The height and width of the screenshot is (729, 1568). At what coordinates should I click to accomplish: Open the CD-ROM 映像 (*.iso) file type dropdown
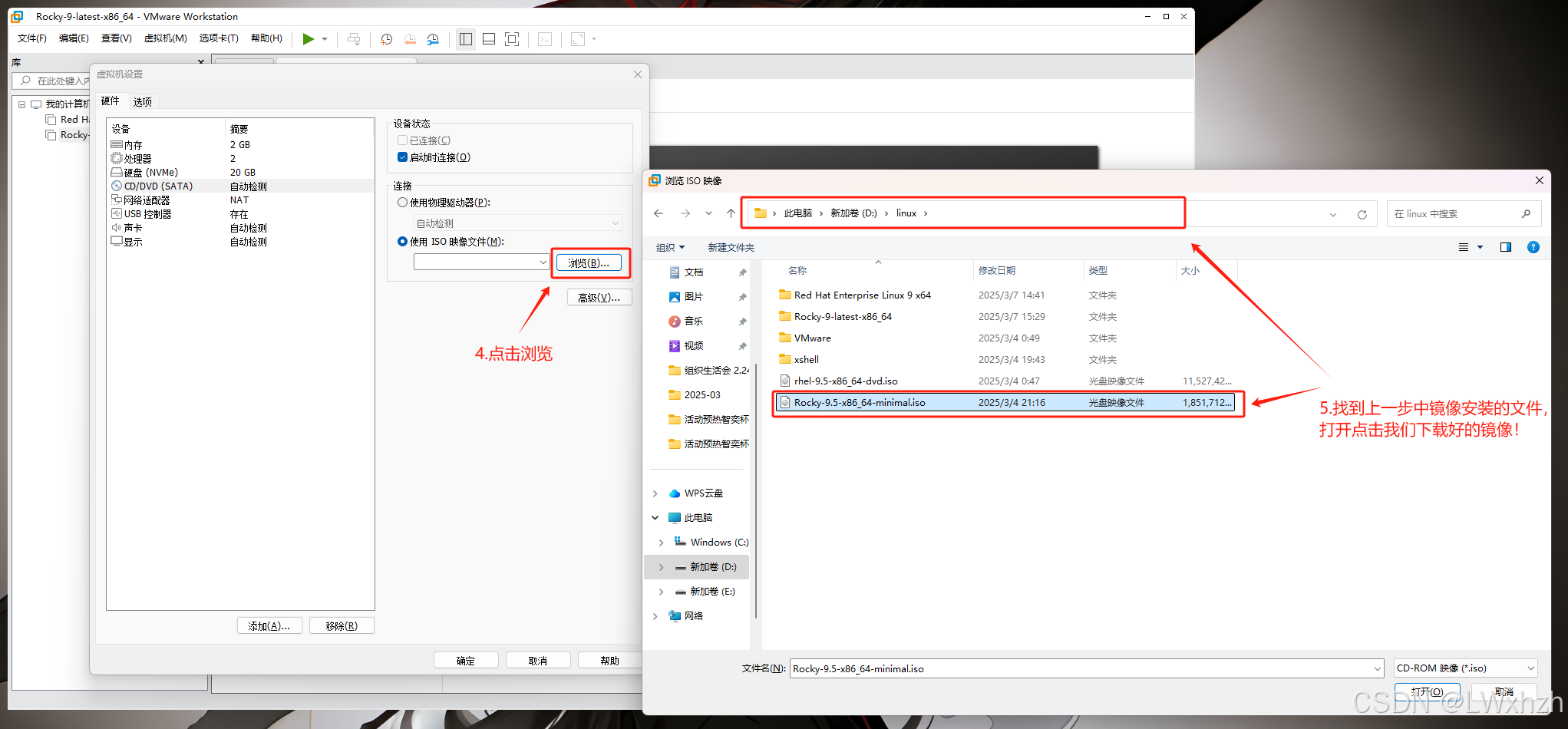coord(1466,668)
